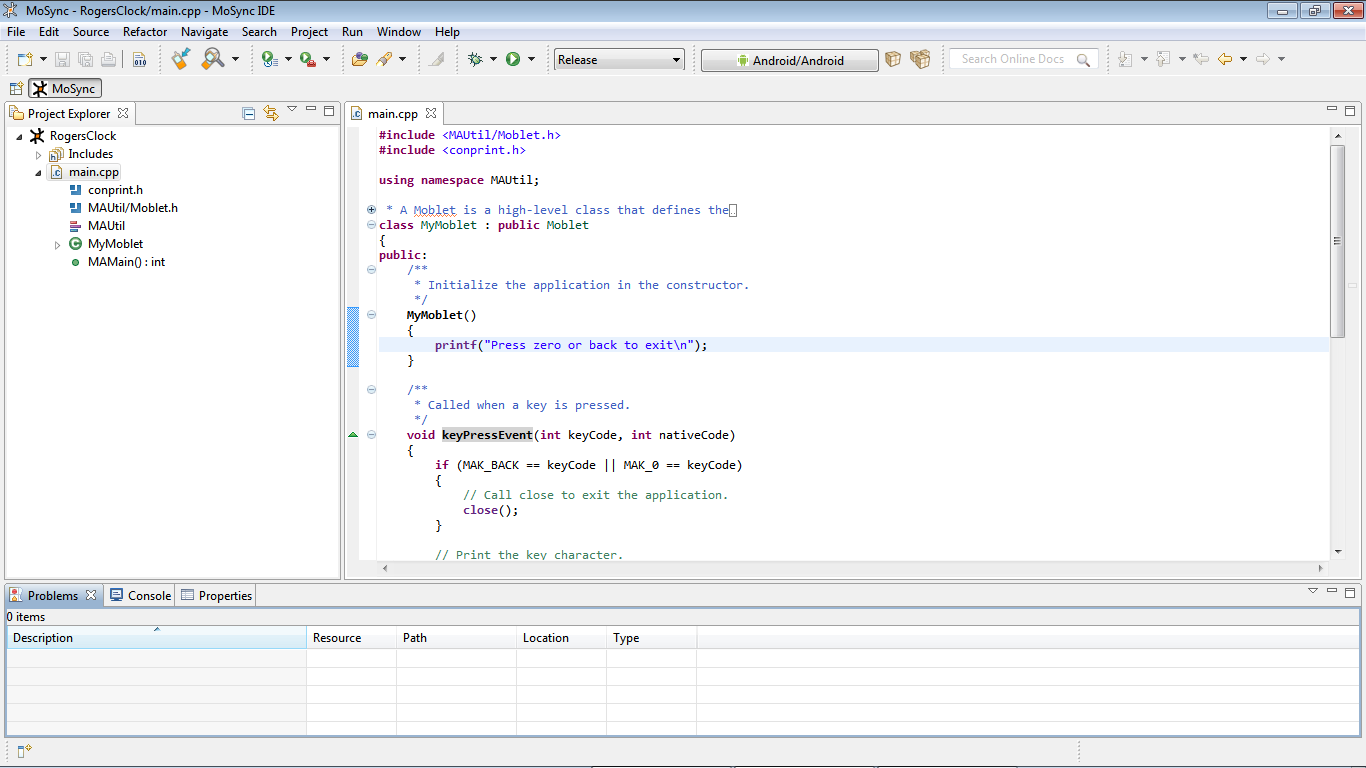Screen dimensions: 1366x768
Task: Collapse all in Project Explorer
Action: [249, 113]
